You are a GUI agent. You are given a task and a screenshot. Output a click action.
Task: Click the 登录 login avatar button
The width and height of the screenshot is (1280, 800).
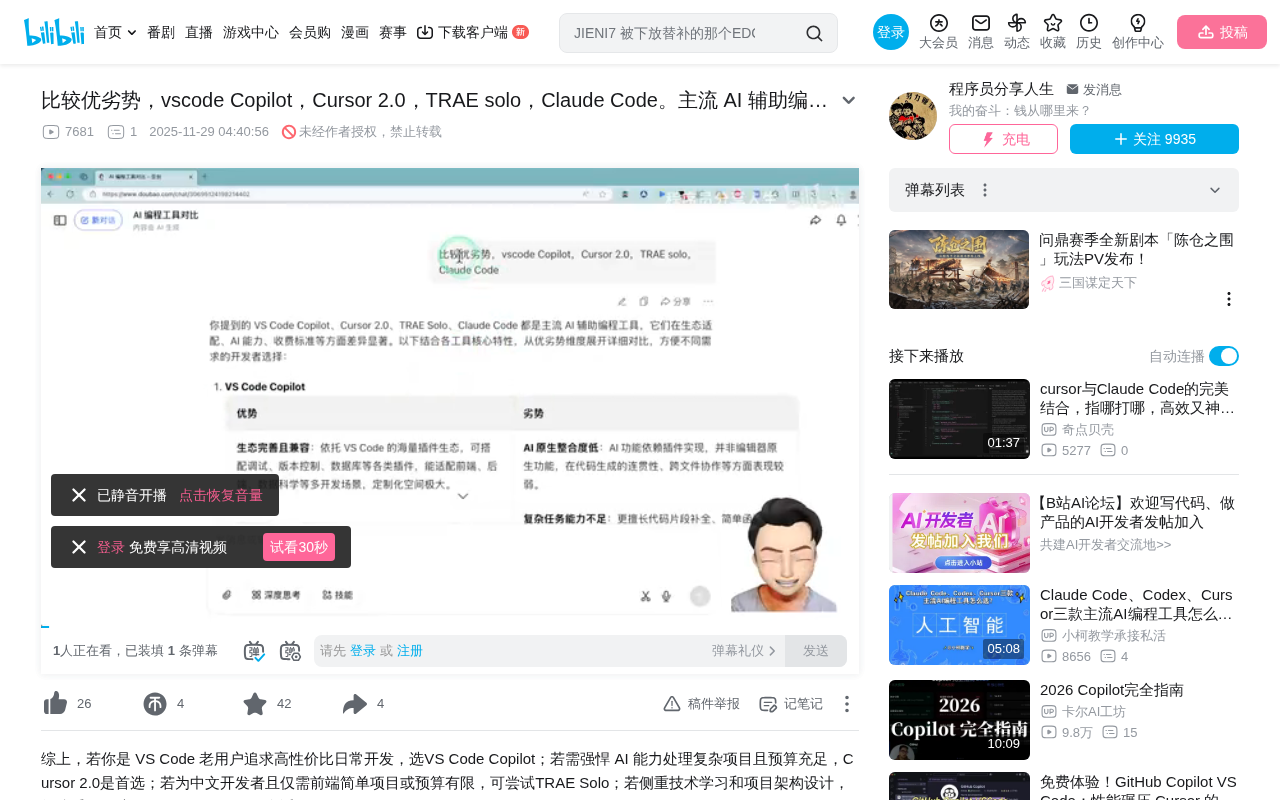tap(891, 32)
